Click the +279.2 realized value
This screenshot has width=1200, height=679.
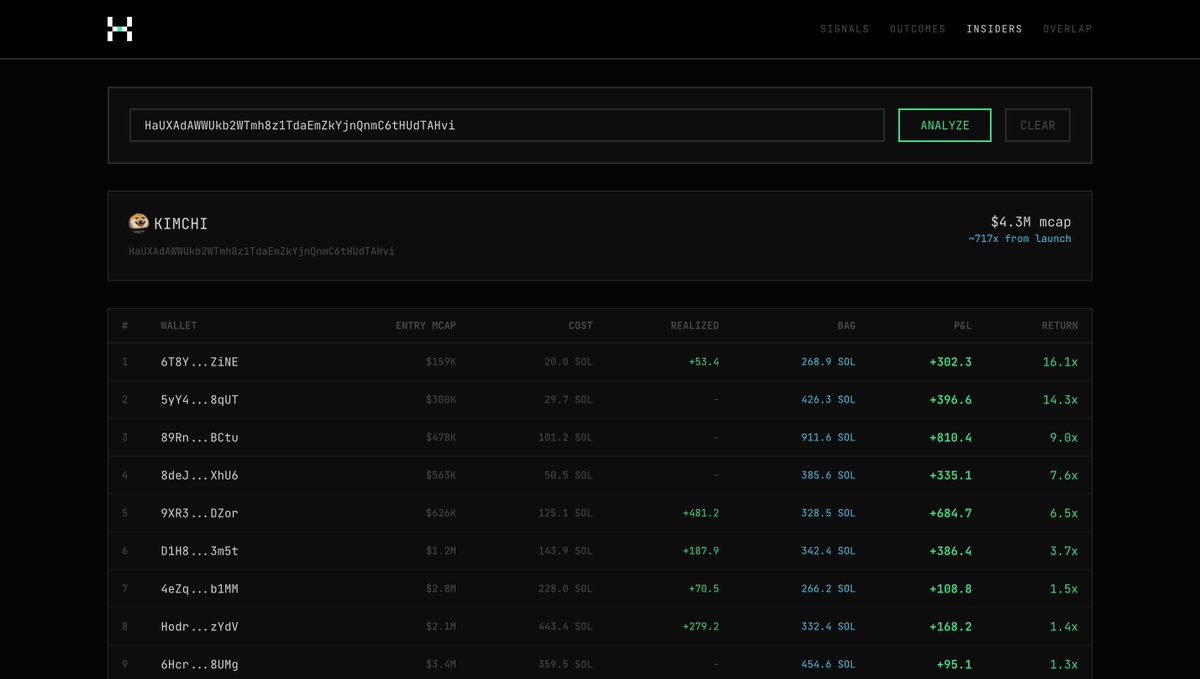point(701,627)
